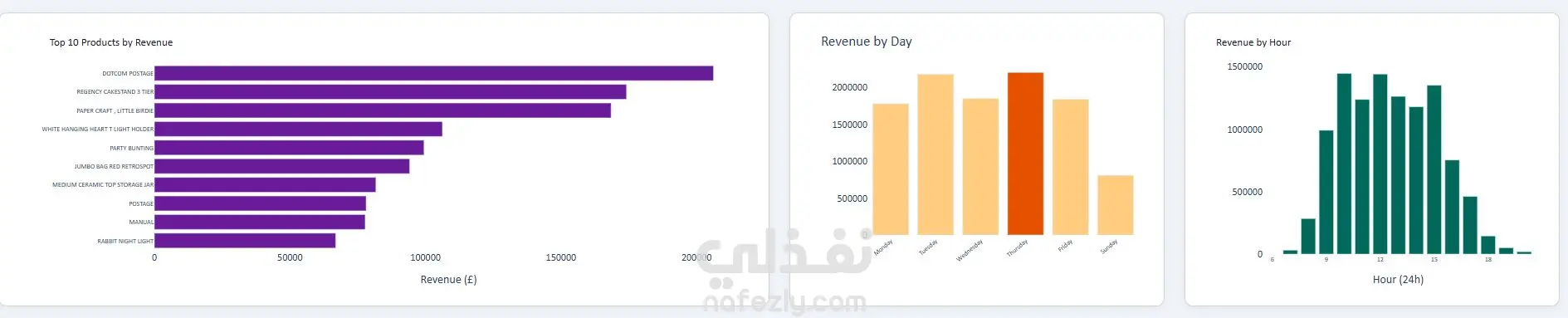The width and height of the screenshot is (1568, 318).
Task: Click the Tuesday revenue bar
Action: pos(935,154)
